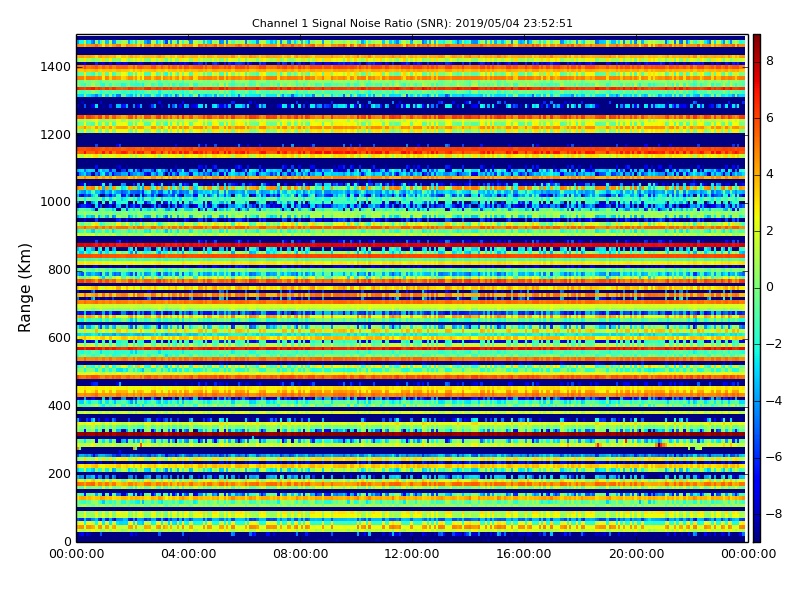Viewport: 800px width, 600px height.
Task: Click the 400 range tick label
Action: (59, 406)
